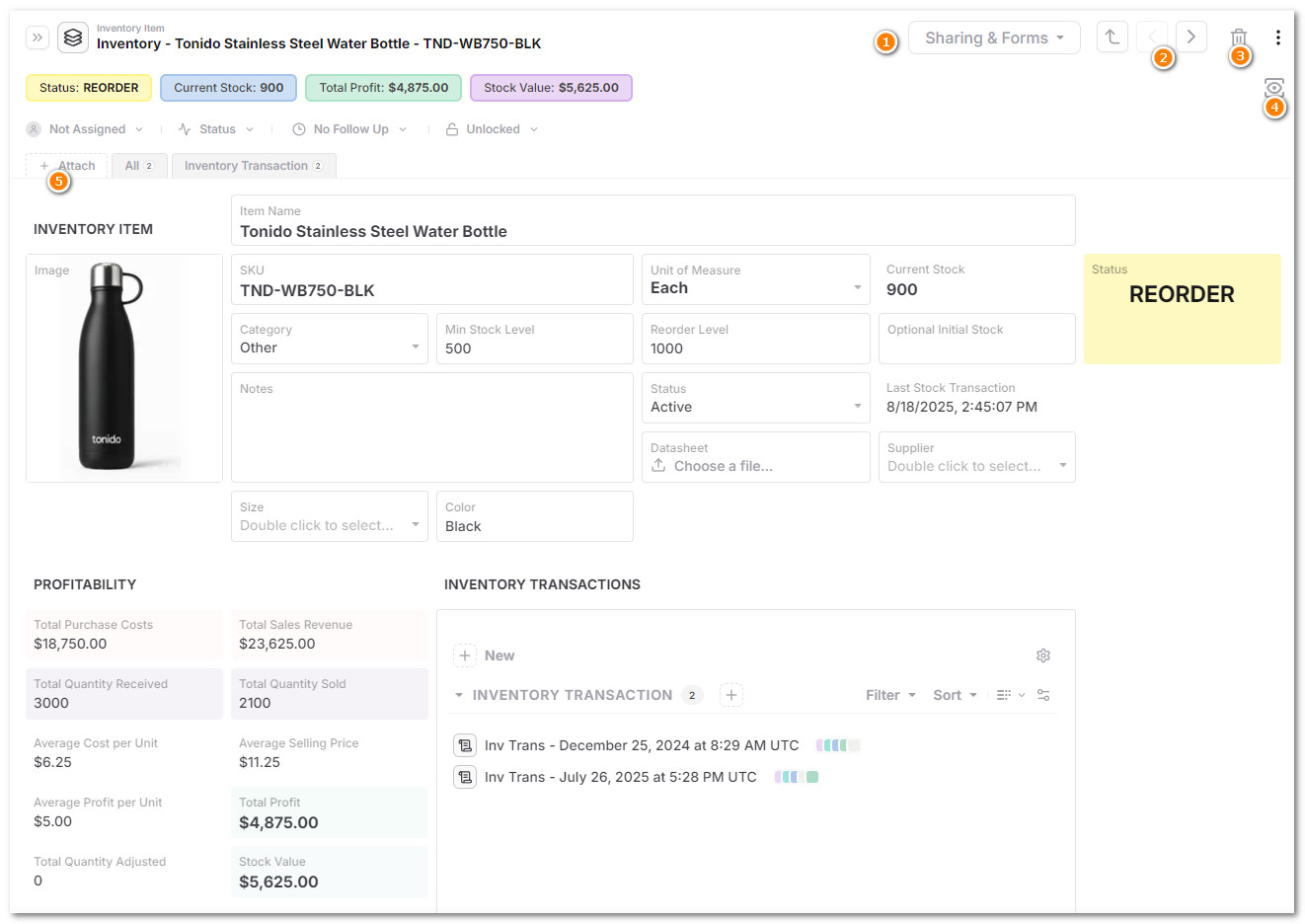1305x924 pixels.
Task: Go up to parent record arrow
Action: tap(1113, 38)
